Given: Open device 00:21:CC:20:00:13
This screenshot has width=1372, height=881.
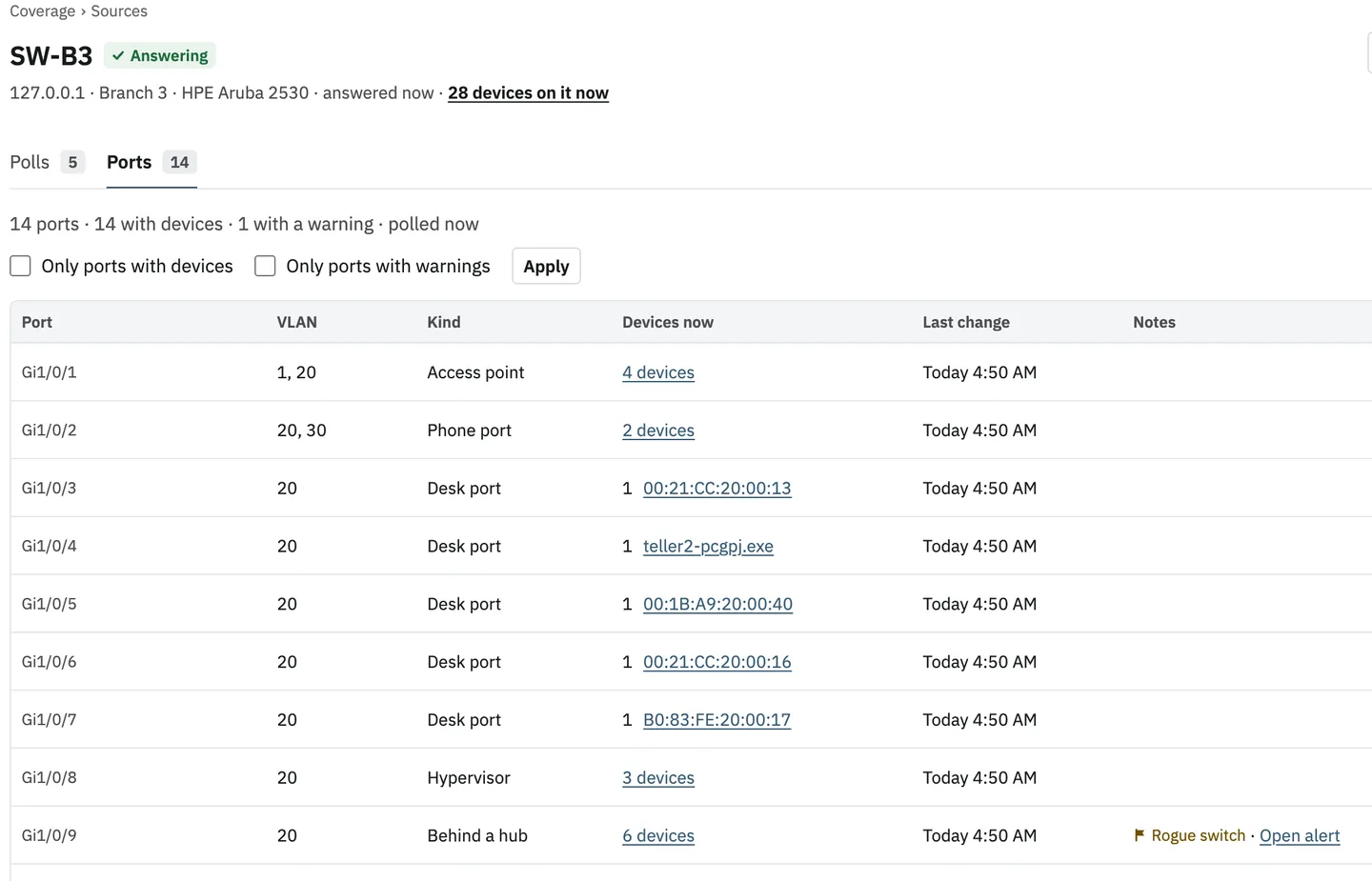Looking at the screenshot, I should [x=717, y=489].
